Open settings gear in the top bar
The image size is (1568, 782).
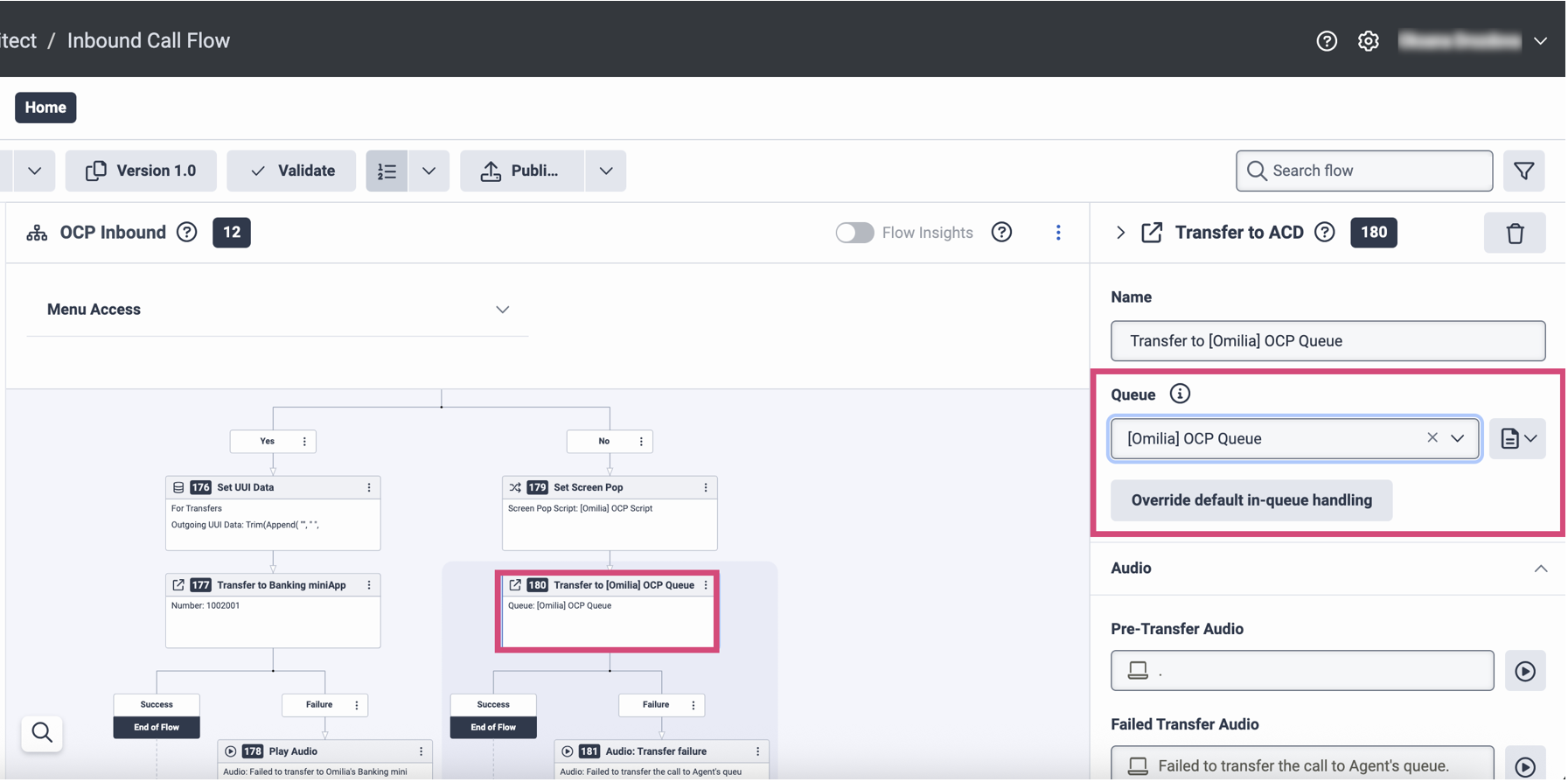pos(1368,41)
